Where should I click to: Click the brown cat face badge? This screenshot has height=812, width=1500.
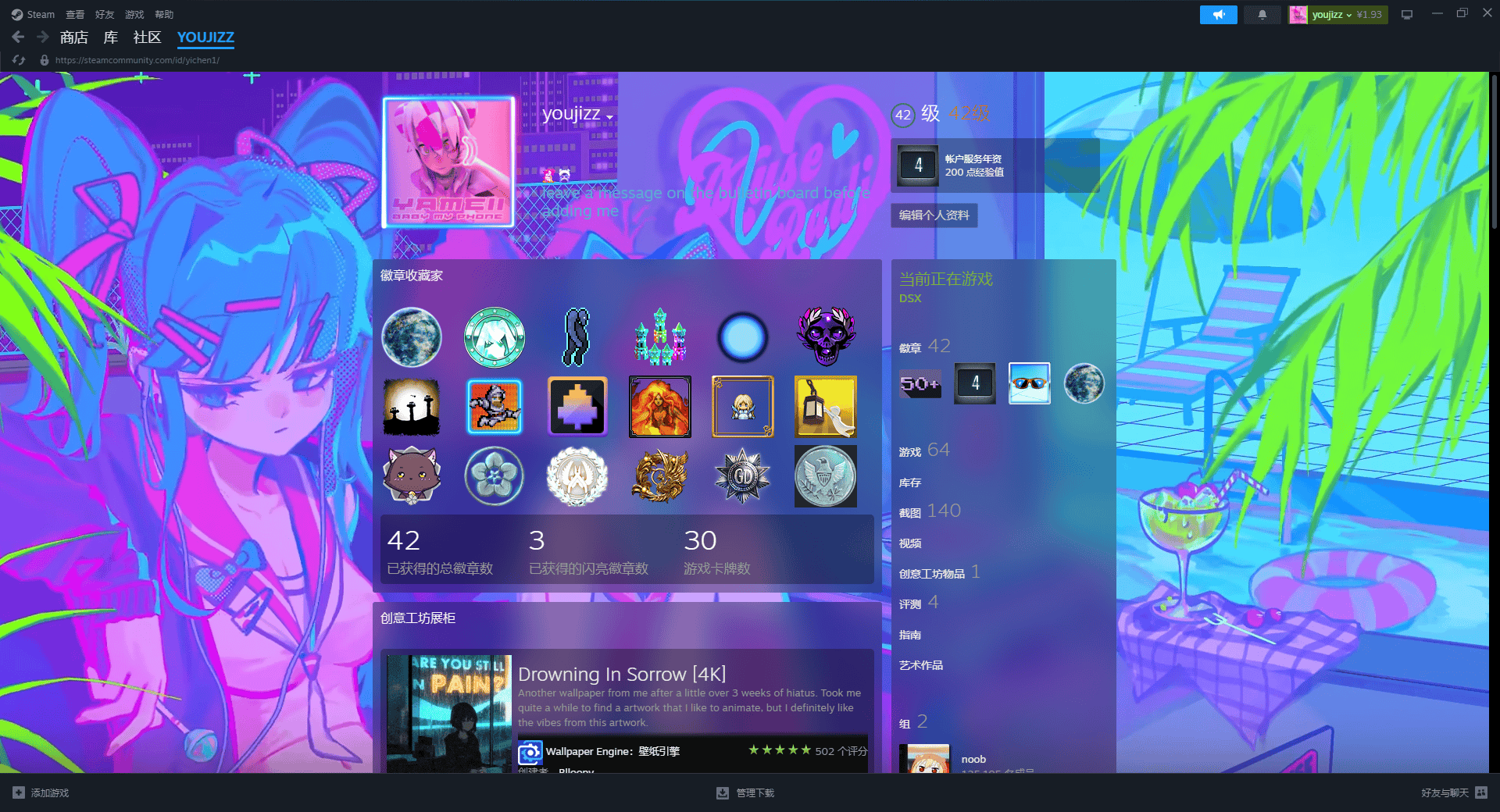(x=412, y=476)
